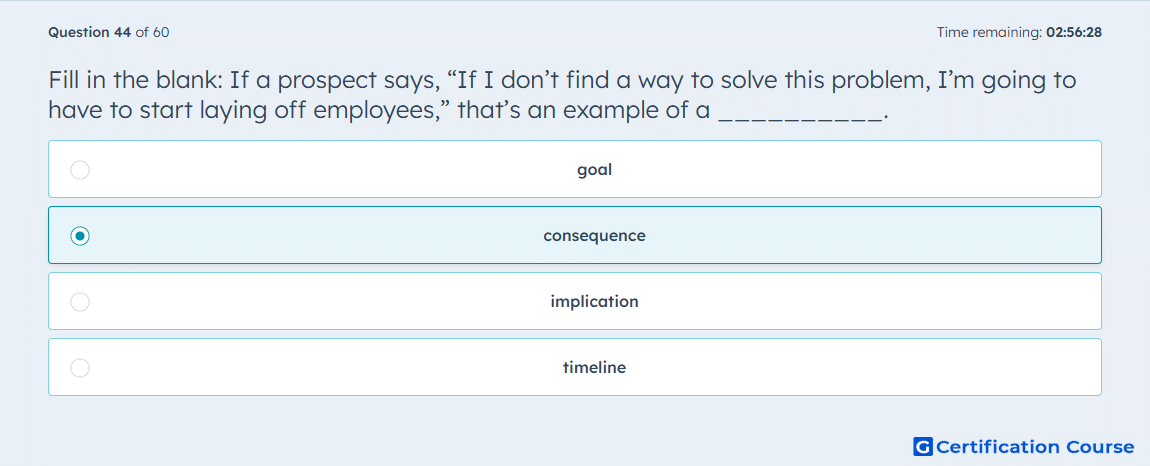Click the "of 60" question total
Image resolution: width=1150 pixels, height=466 pixels.
(x=153, y=32)
